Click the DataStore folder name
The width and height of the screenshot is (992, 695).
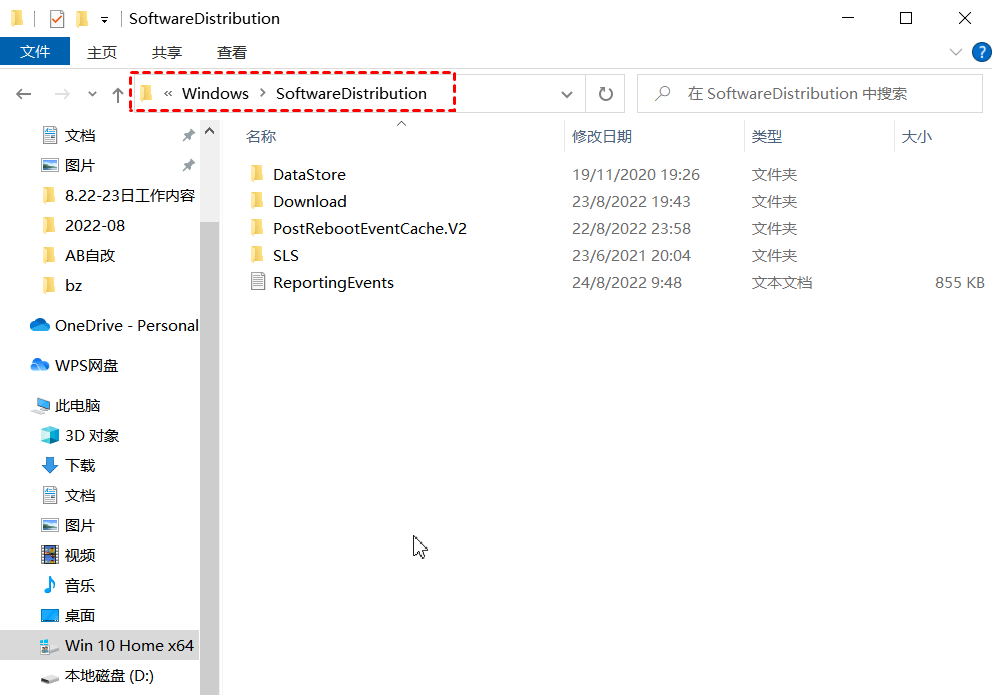[x=309, y=175]
